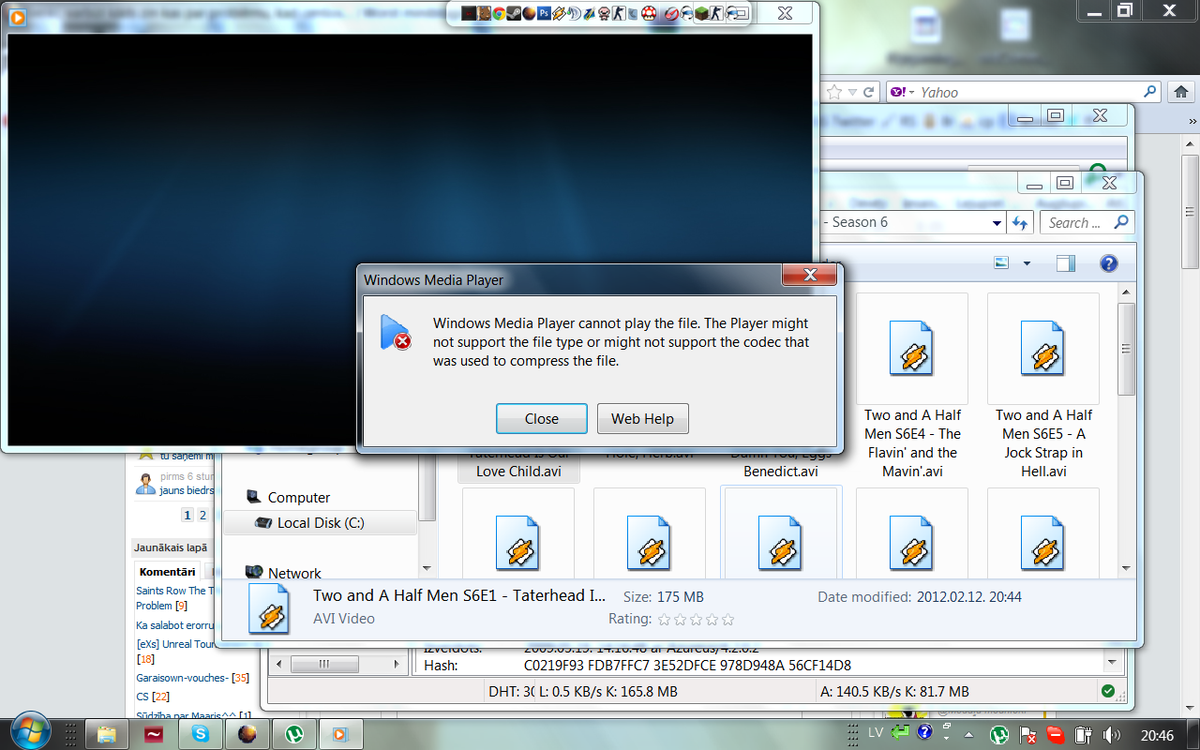Click the Date modified value in details pane
The image size is (1200, 750).
[969, 597]
